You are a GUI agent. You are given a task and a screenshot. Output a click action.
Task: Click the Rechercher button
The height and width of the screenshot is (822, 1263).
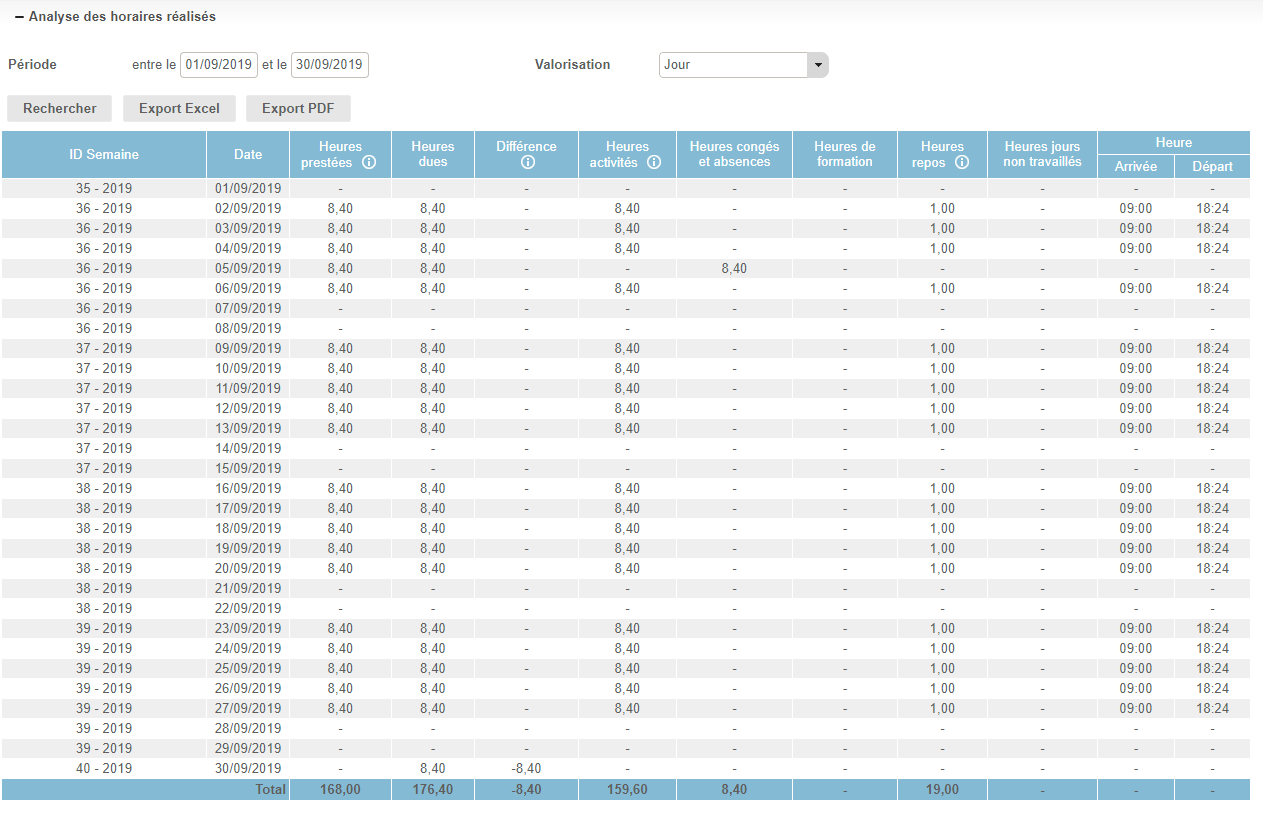(60, 108)
